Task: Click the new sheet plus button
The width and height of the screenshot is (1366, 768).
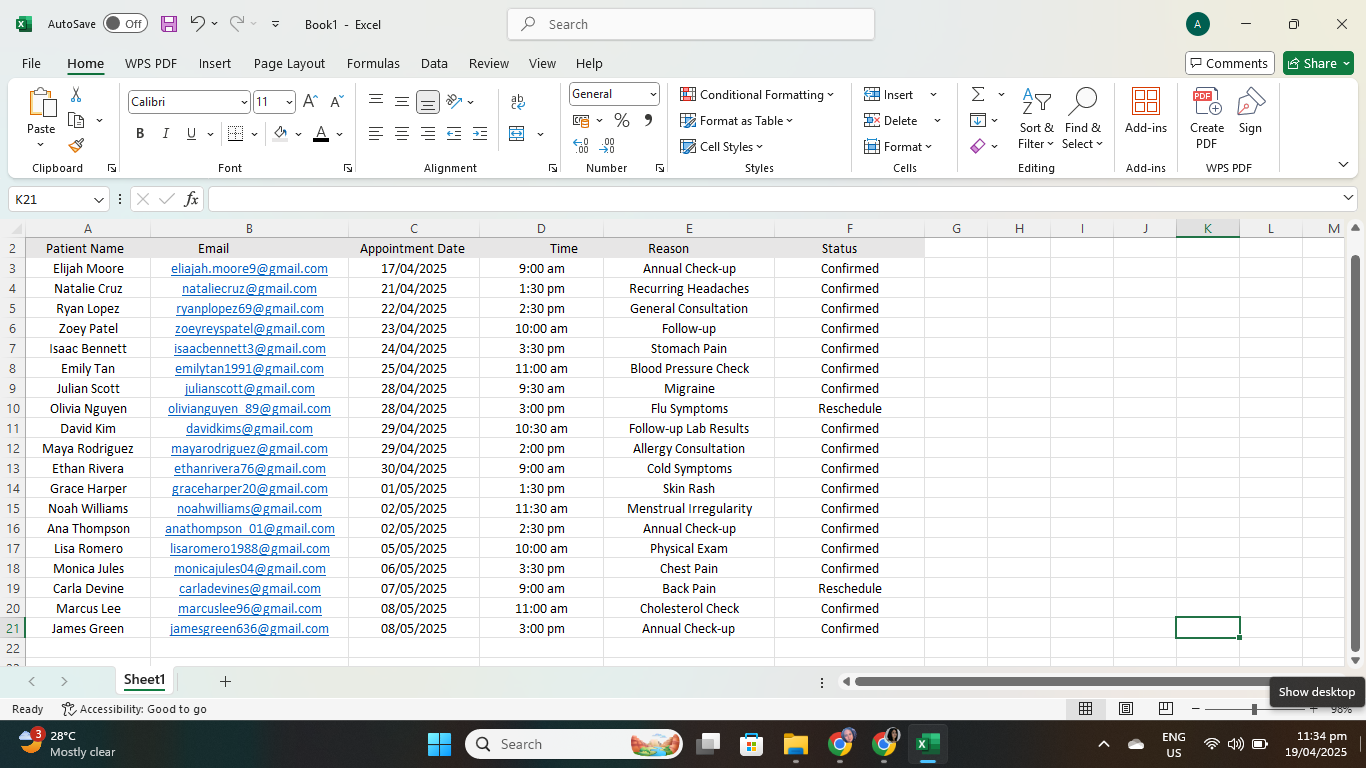Action: pos(225,681)
